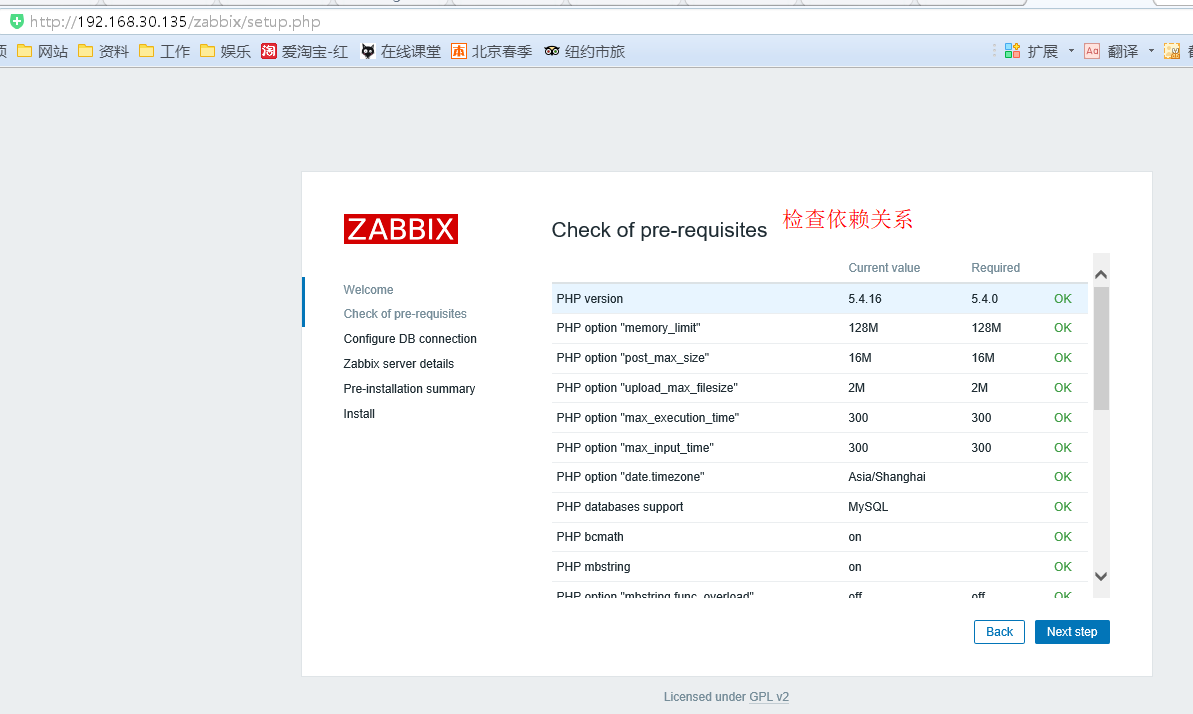Click the prerequisites list scrollbar thumb
Screen dimensions: 1193x714
1101,349
